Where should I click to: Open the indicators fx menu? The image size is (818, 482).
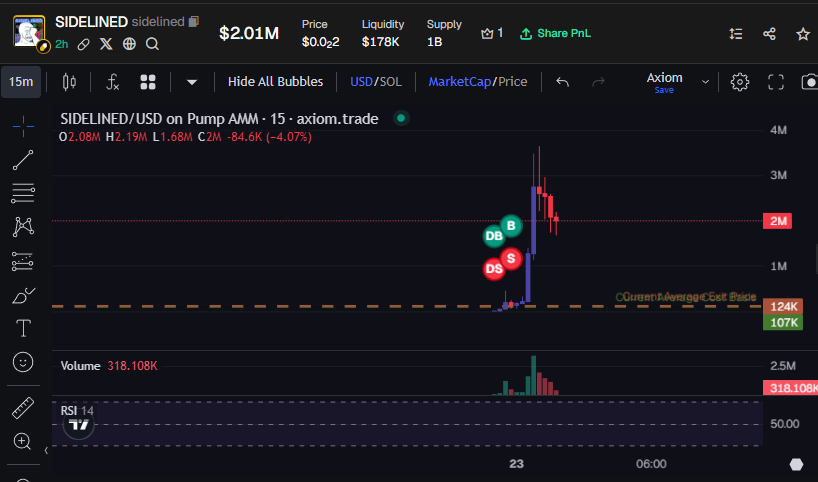click(x=112, y=82)
